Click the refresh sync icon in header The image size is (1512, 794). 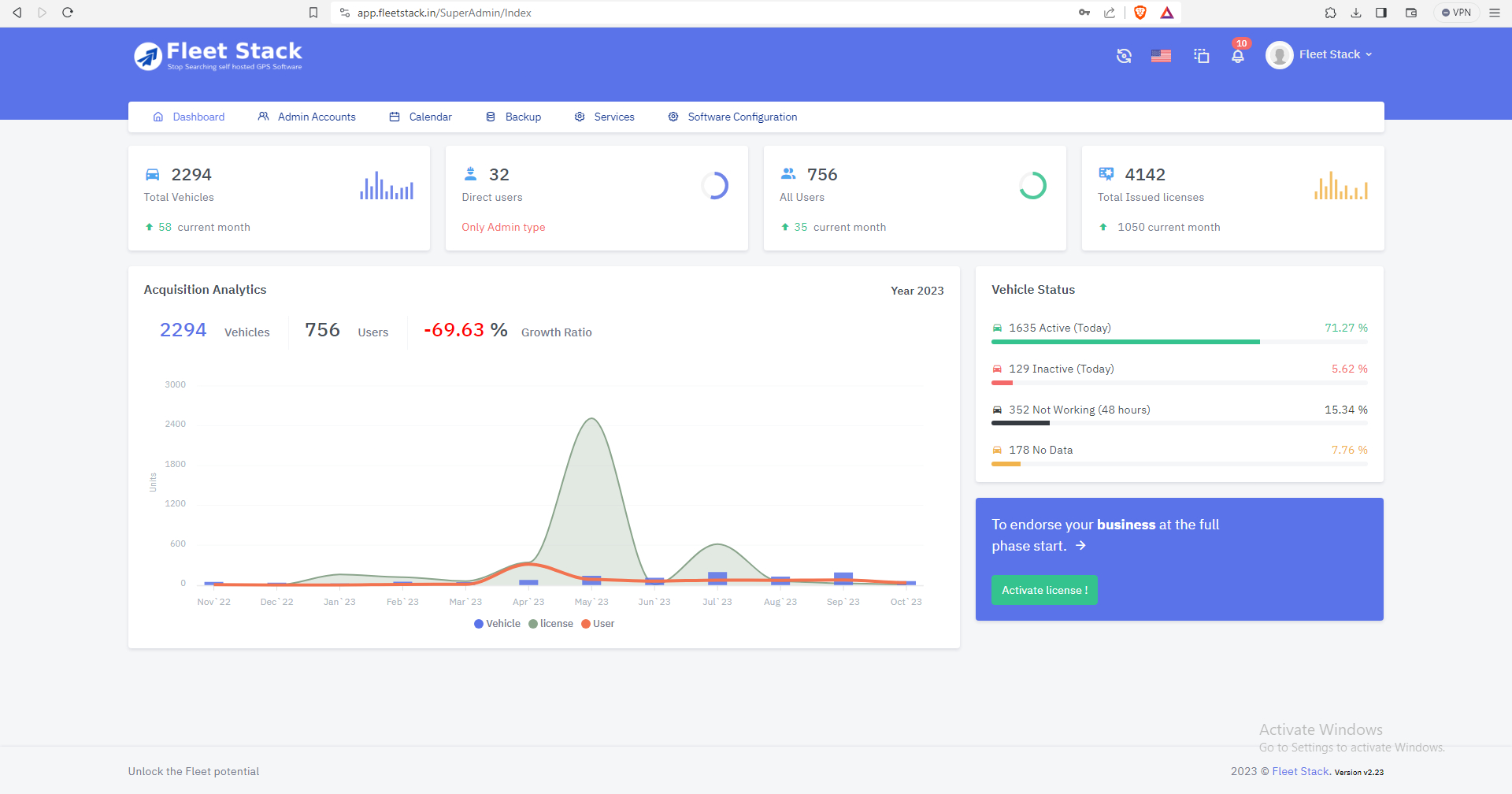(x=1124, y=56)
